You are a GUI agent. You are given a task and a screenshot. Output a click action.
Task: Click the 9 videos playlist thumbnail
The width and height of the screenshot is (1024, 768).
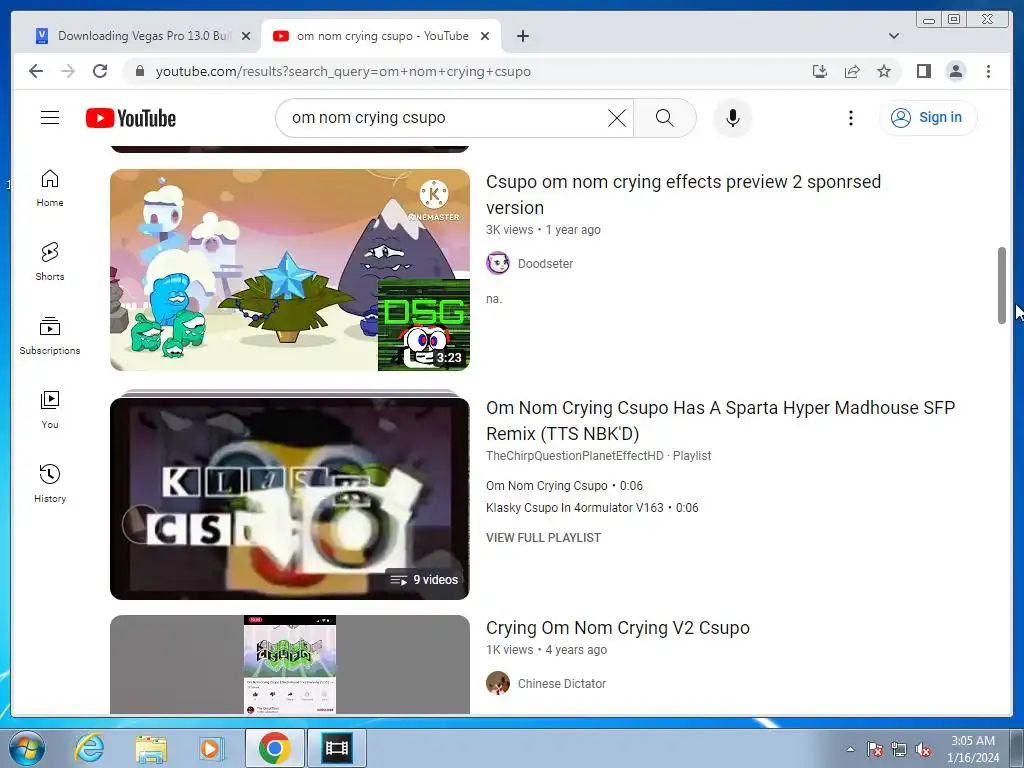click(x=290, y=498)
